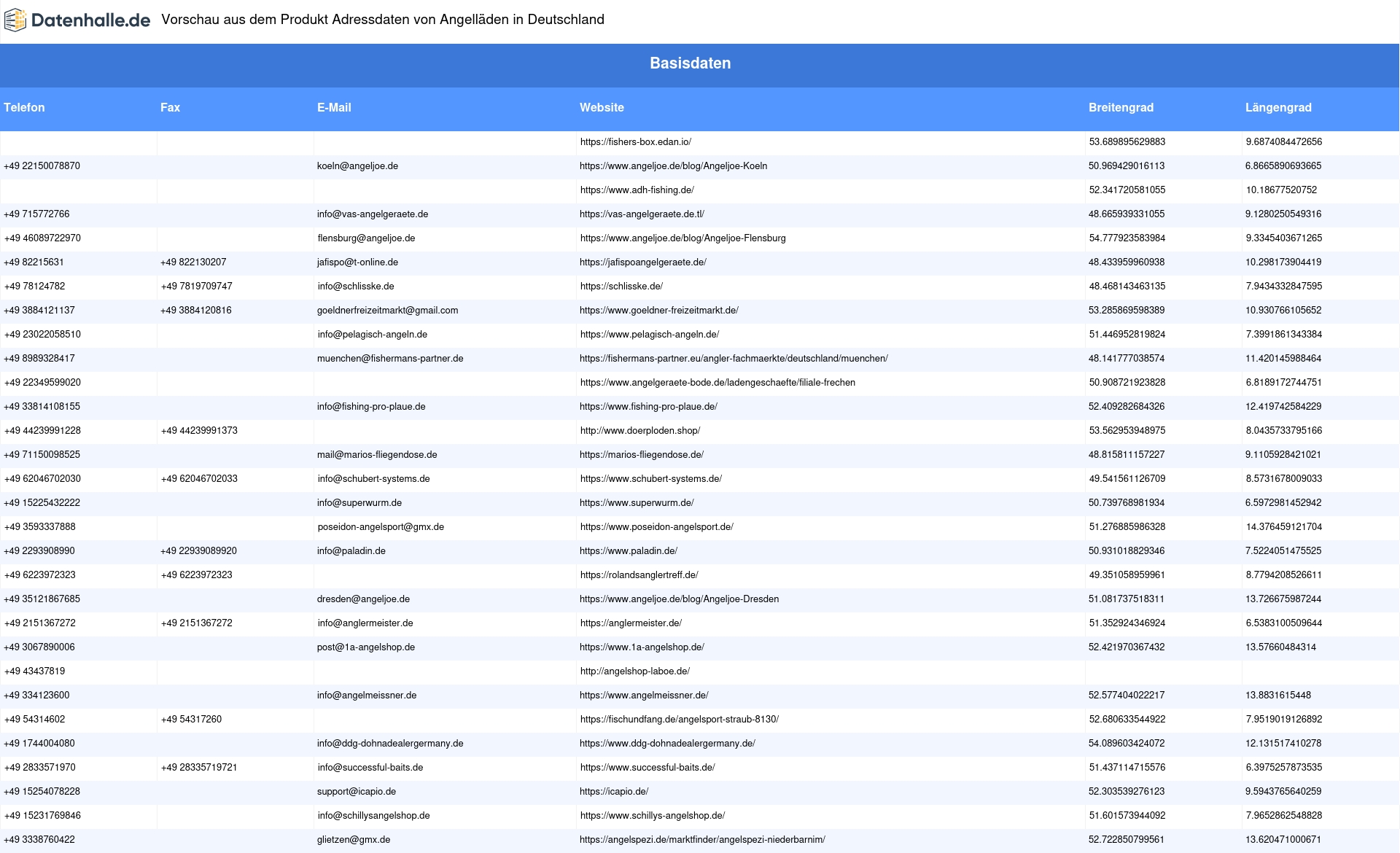This screenshot has width=1400, height=853.
Task: Select email support@icapio.de
Action: pyautogui.click(x=357, y=792)
